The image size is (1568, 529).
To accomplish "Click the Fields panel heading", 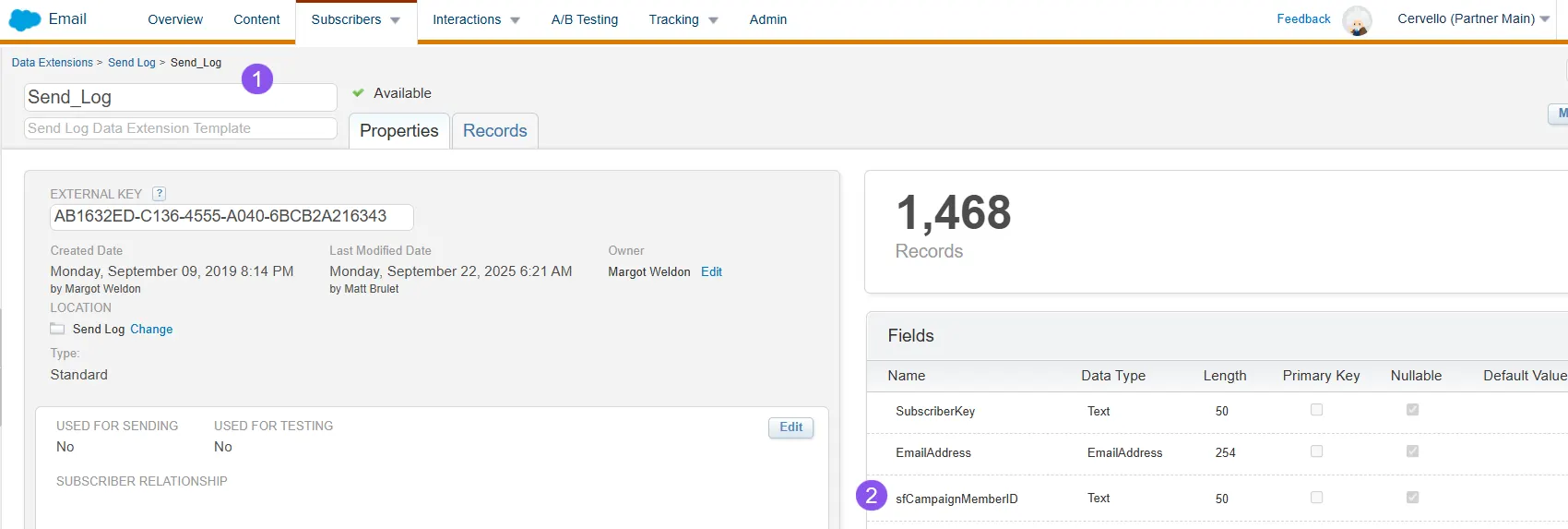I will [910, 336].
